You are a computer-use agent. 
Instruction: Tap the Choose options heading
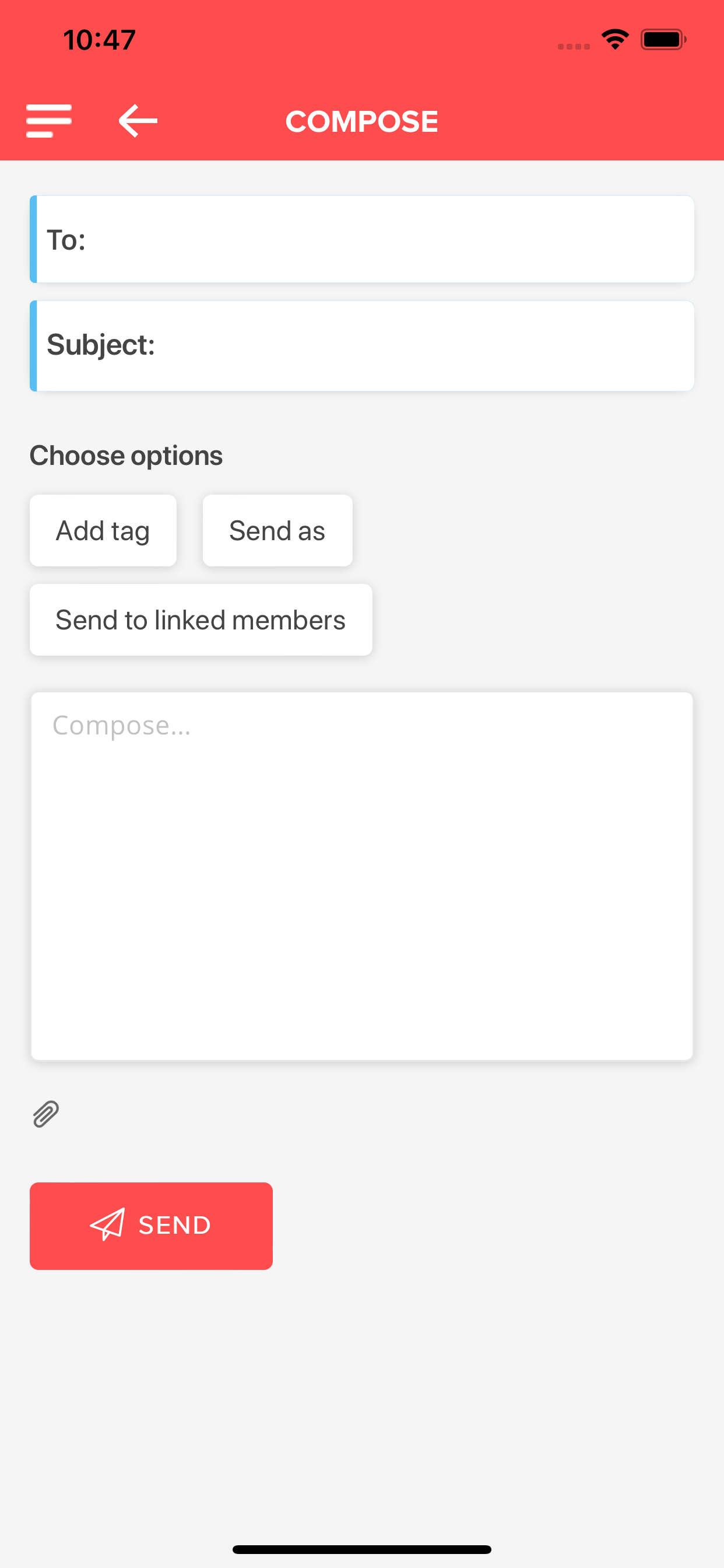[126, 456]
